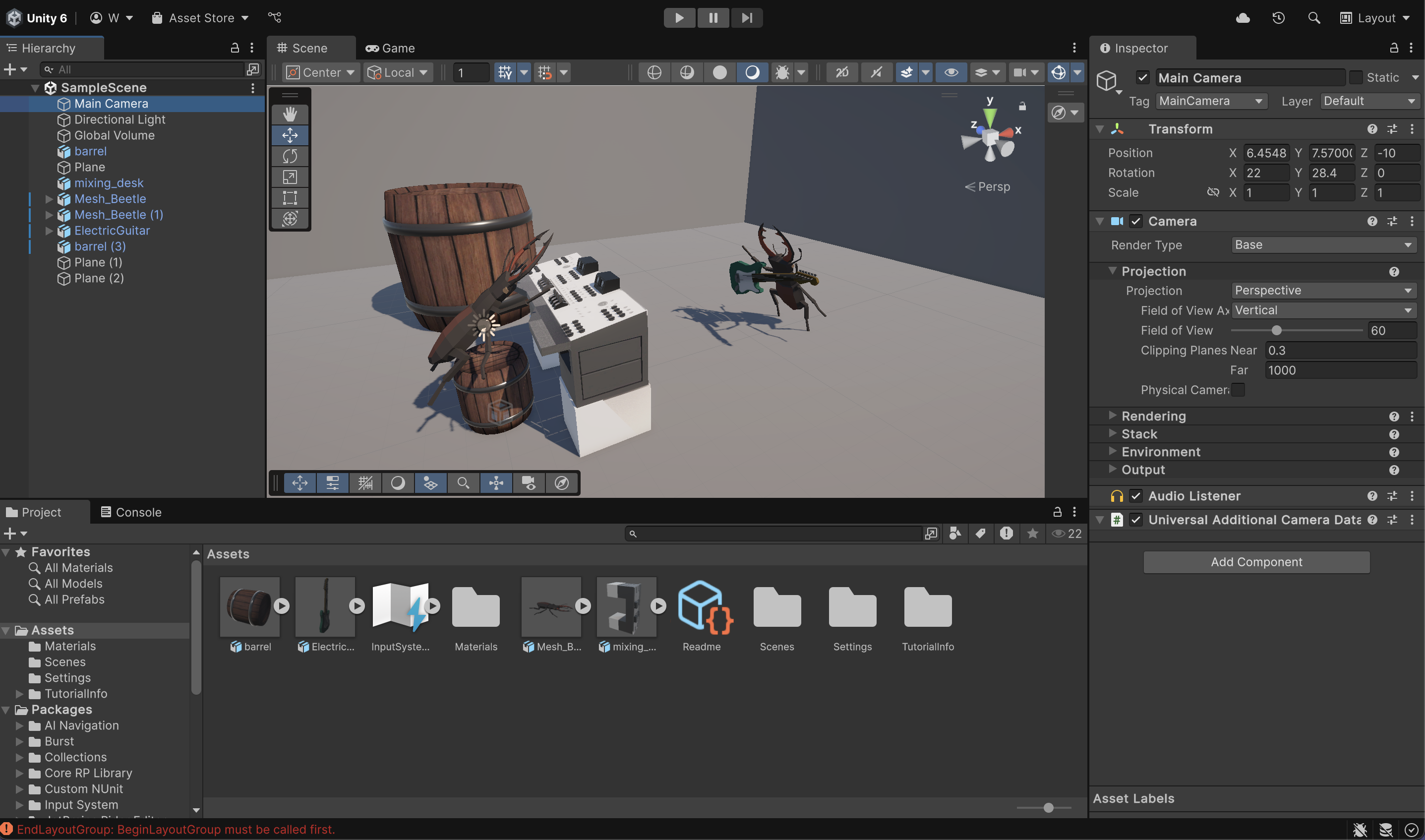This screenshot has height=840, width=1425.
Task: Adjust the Field of View slider
Action: pyautogui.click(x=1277, y=331)
